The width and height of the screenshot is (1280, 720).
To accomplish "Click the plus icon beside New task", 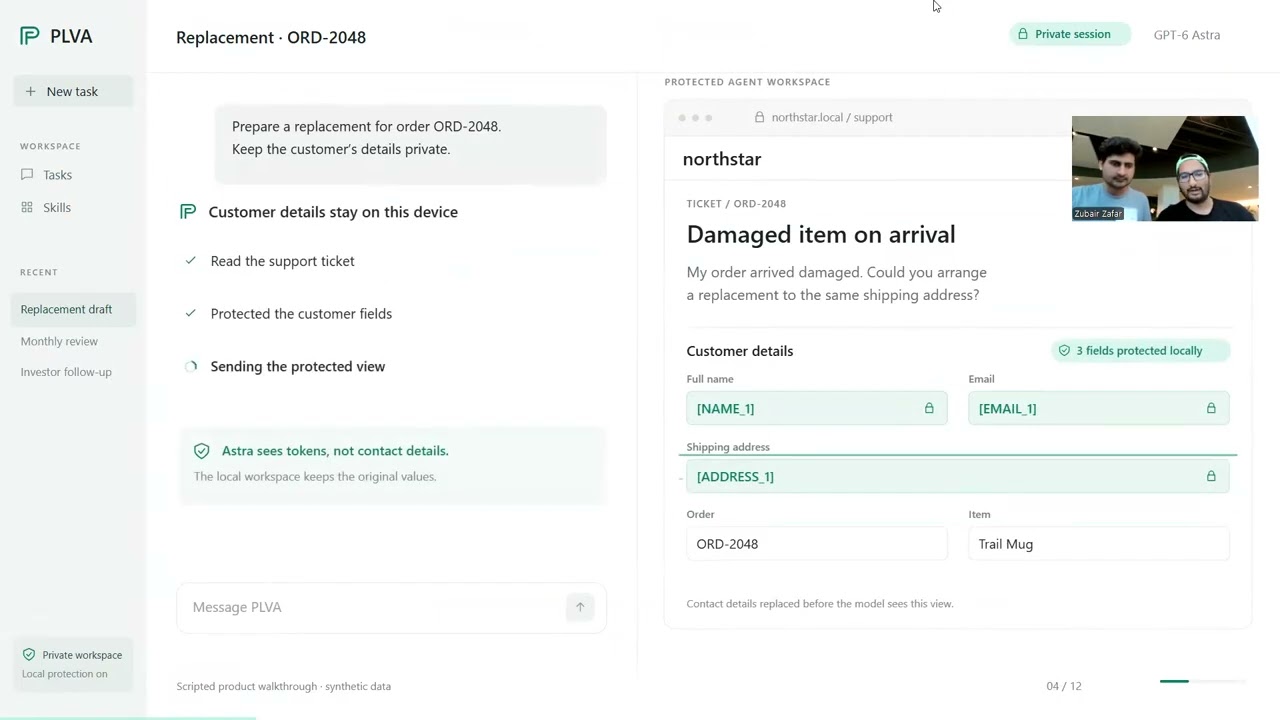I will click(x=30, y=91).
